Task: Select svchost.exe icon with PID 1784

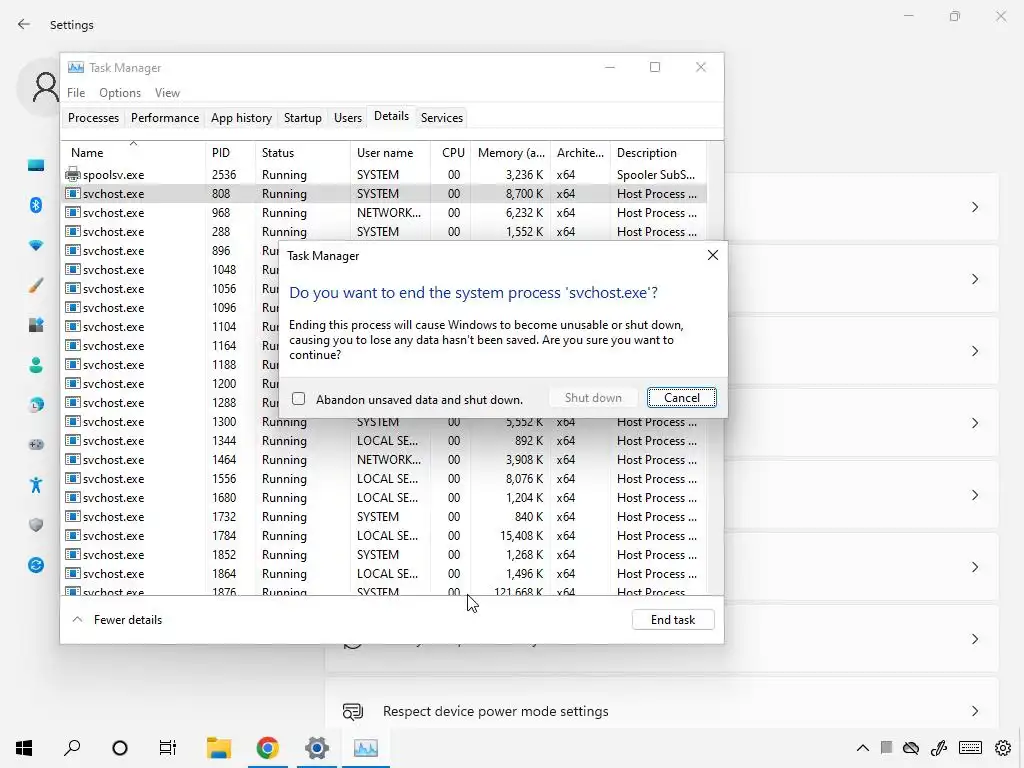Action: coord(73,535)
